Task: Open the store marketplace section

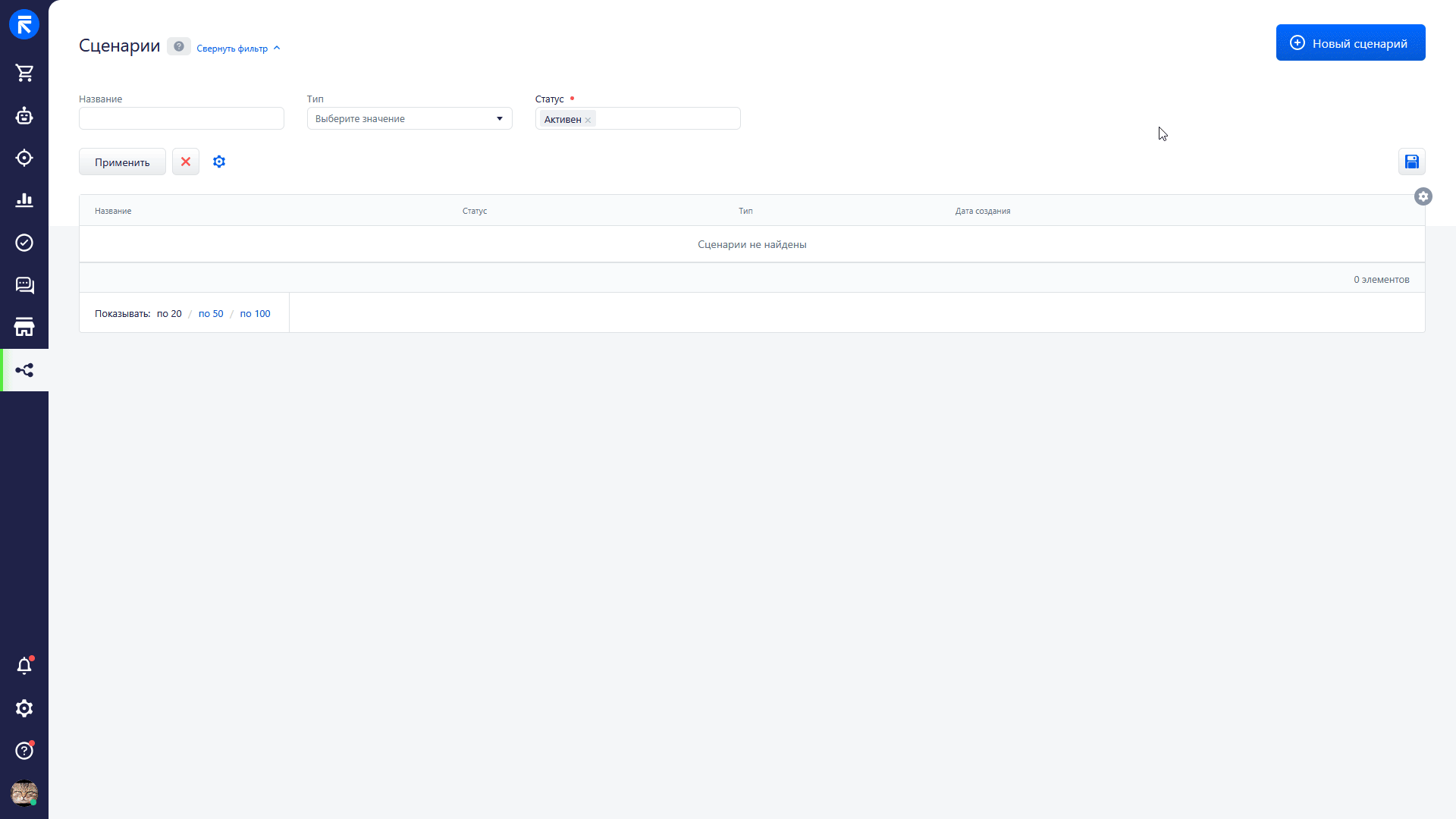Action: click(24, 328)
